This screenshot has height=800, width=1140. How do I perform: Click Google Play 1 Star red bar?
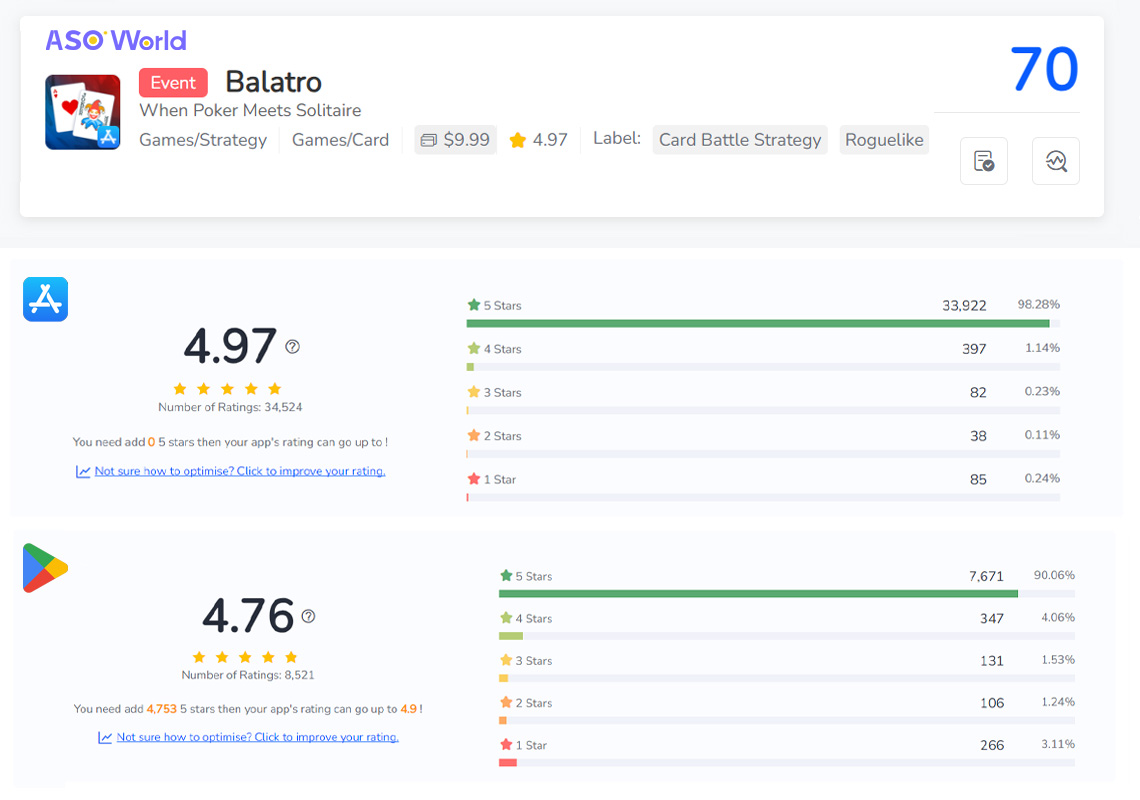507,763
